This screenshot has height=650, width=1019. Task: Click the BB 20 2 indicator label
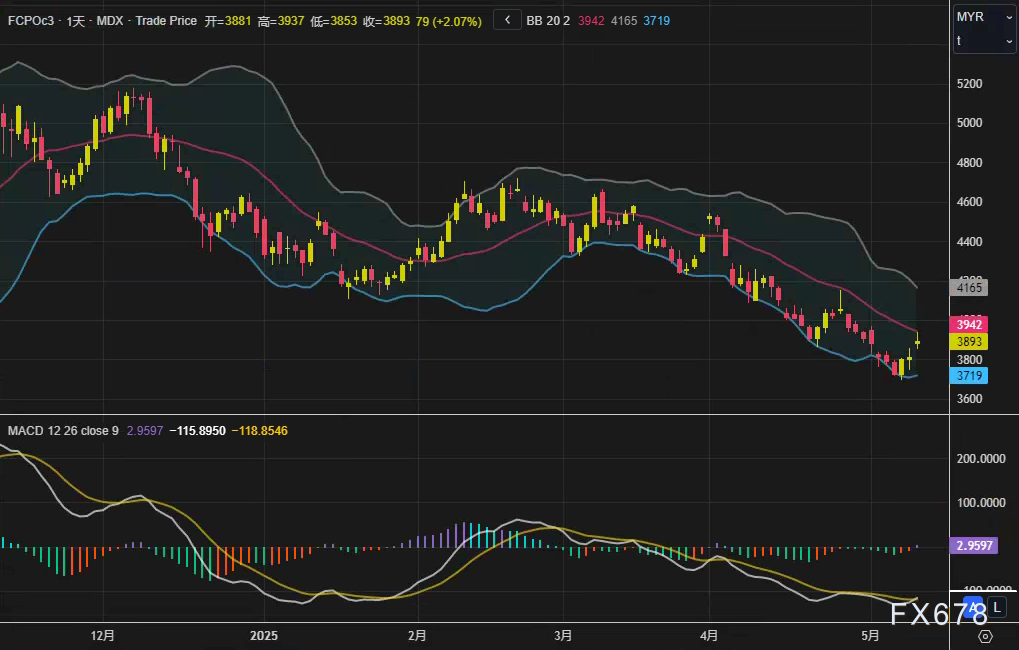pyautogui.click(x=548, y=21)
